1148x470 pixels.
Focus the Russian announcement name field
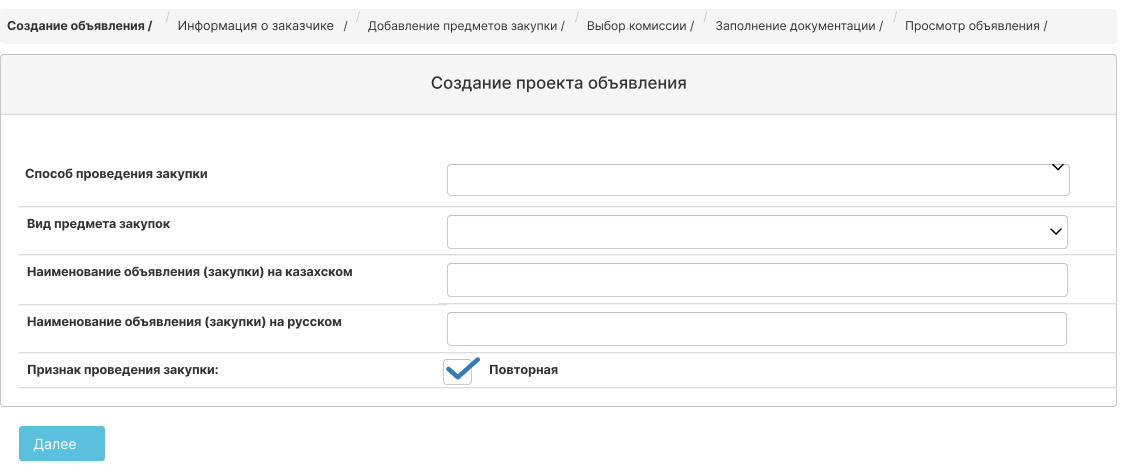coord(757,329)
